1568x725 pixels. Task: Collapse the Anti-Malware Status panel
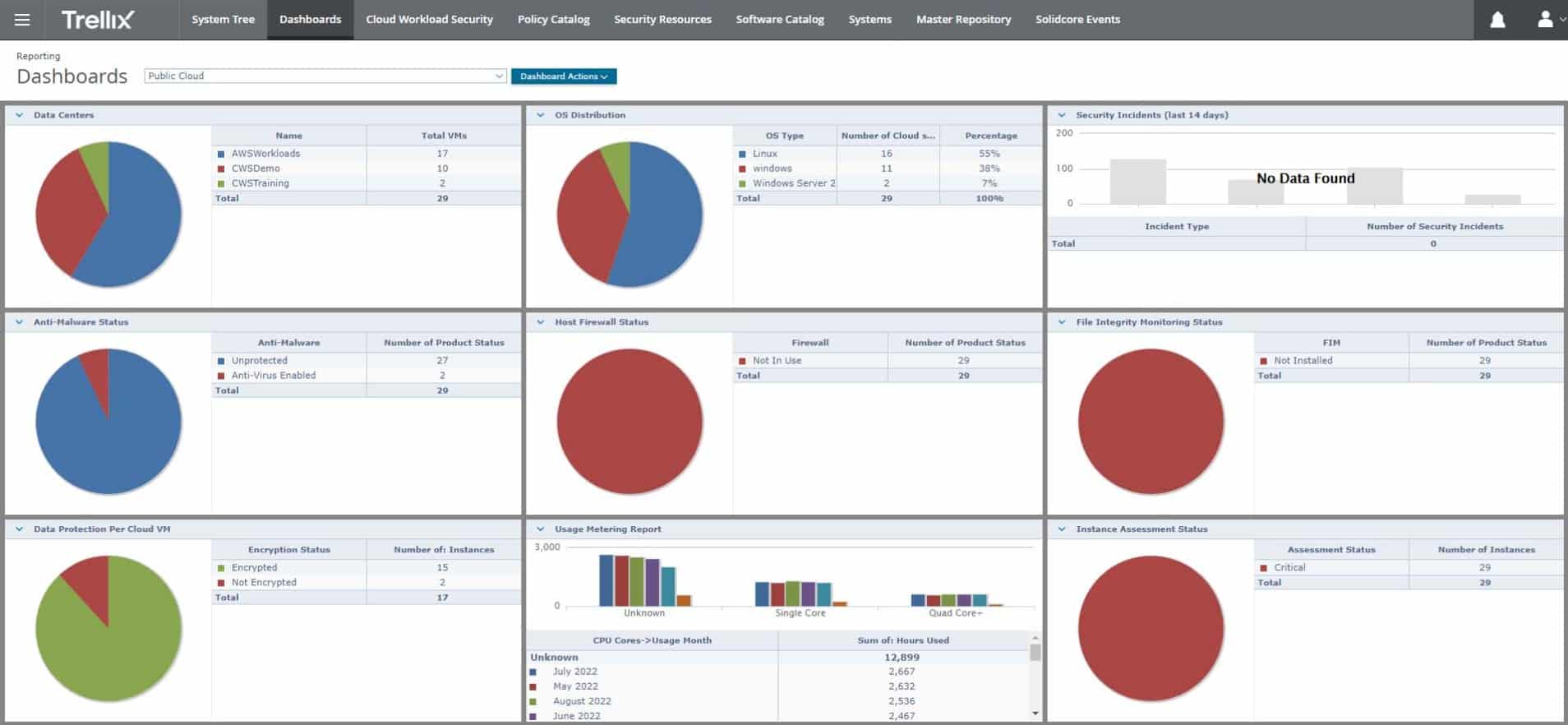point(20,322)
